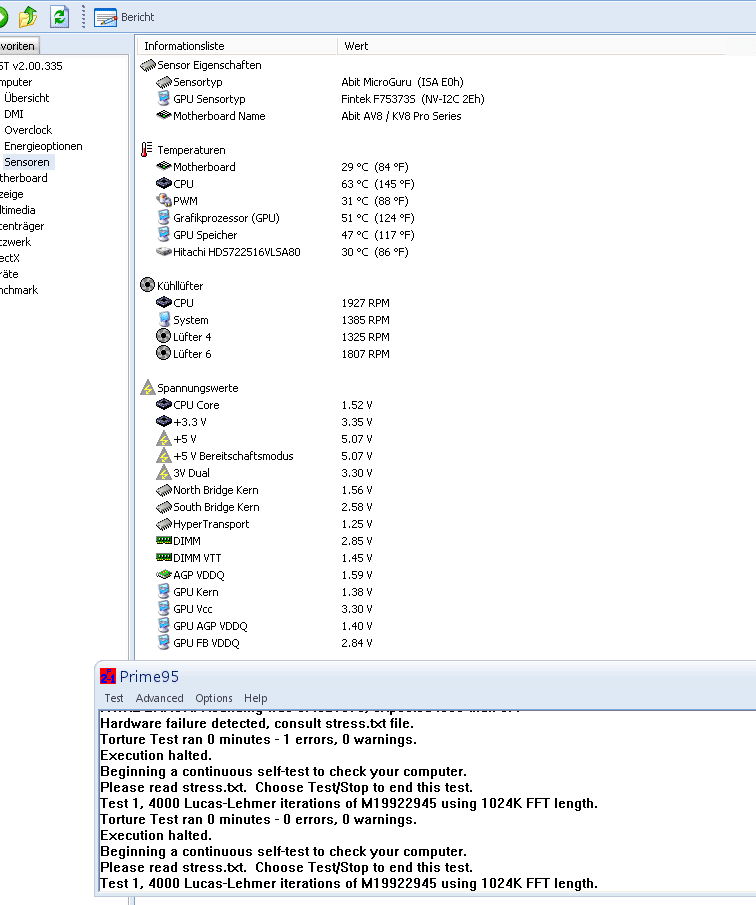Select the GPU FB VDDQ row
The width and height of the screenshot is (756, 905).
[264, 643]
